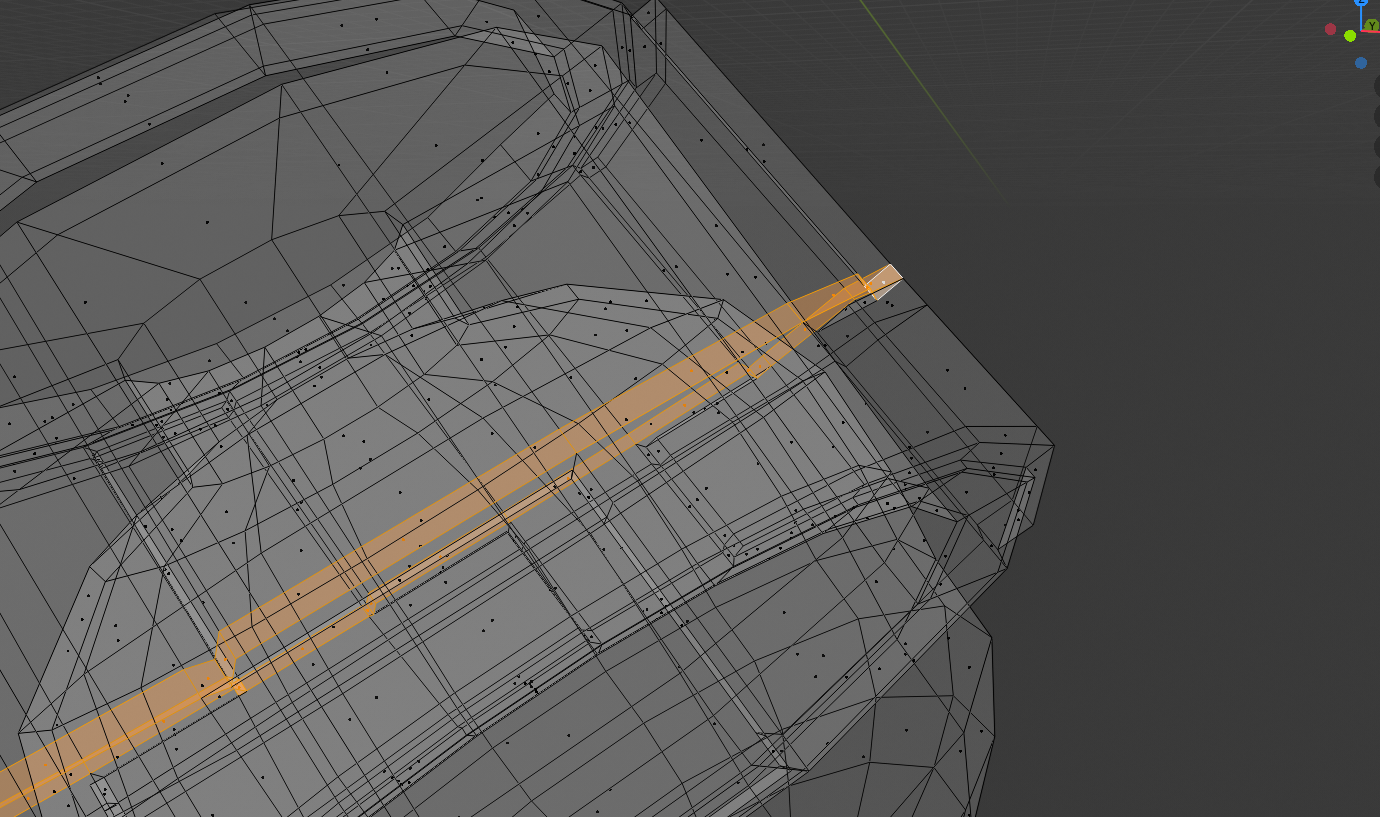Image resolution: width=1380 pixels, height=817 pixels.
Task: Click the dark blue lower gizmo dot
Action: coord(1361,63)
